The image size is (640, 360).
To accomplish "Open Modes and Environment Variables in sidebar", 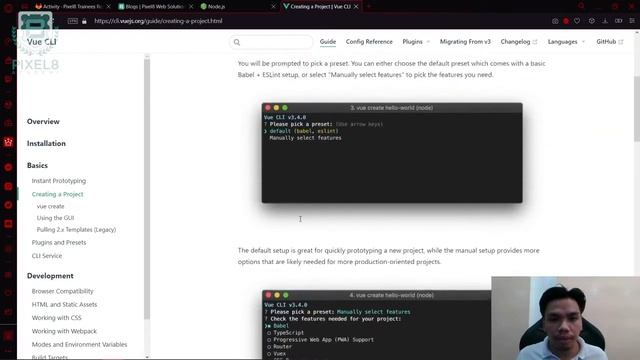I will (x=79, y=344).
